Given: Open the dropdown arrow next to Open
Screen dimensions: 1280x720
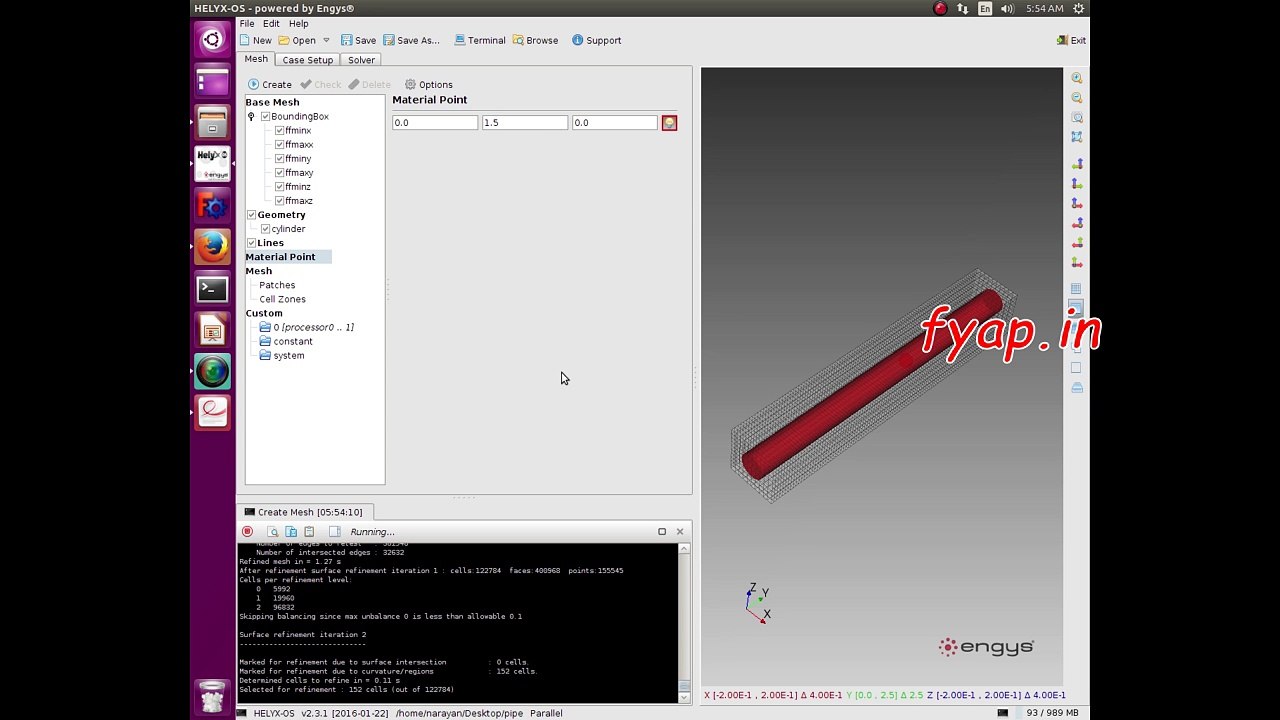Looking at the screenshot, I should pos(326,41).
